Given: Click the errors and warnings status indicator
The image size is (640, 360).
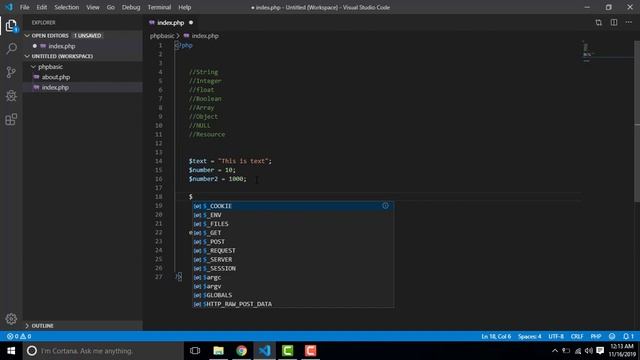Looking at the screenshot, I should point(19,336).
